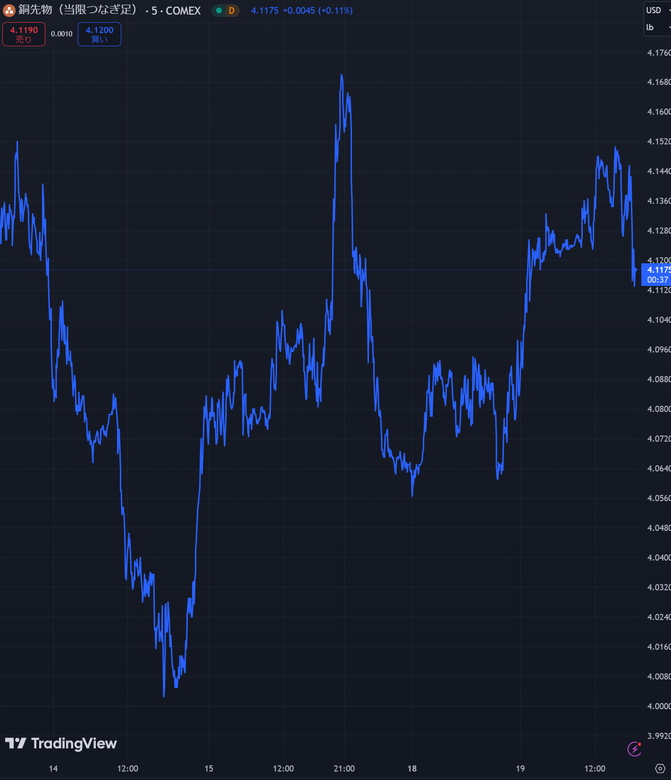Click the blue 4.1200 buy button

99,35
